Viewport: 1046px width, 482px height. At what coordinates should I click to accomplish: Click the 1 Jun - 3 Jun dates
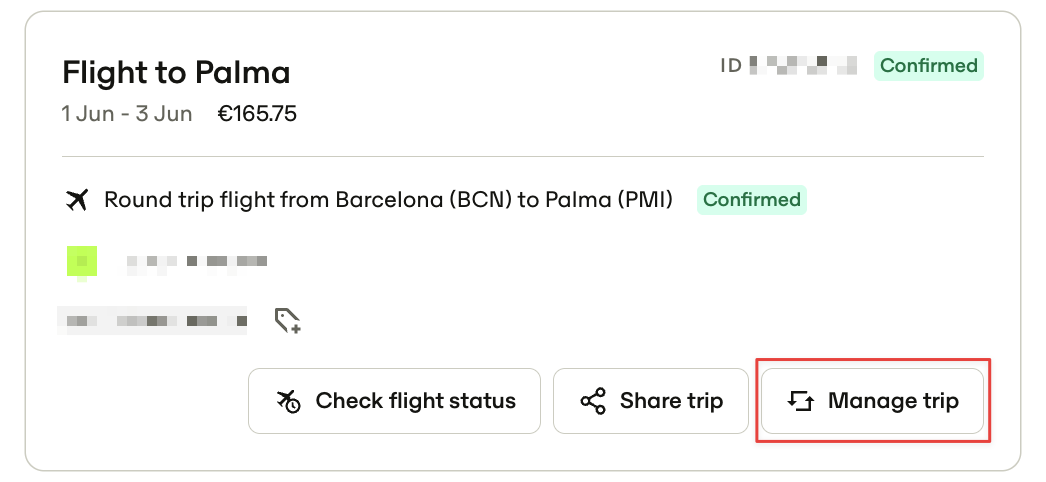pos(127,114)
